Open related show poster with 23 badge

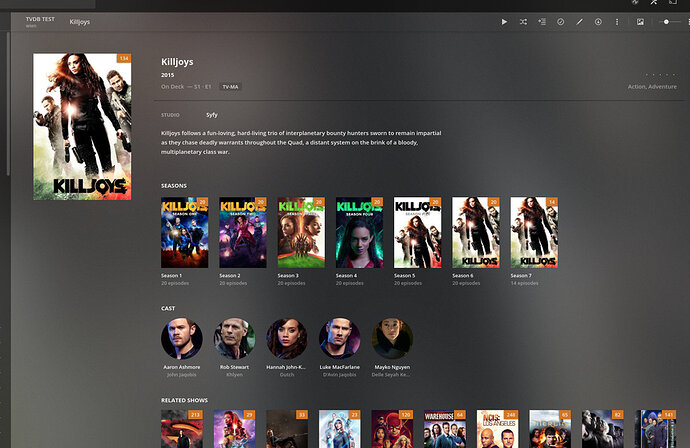(340, 429)
